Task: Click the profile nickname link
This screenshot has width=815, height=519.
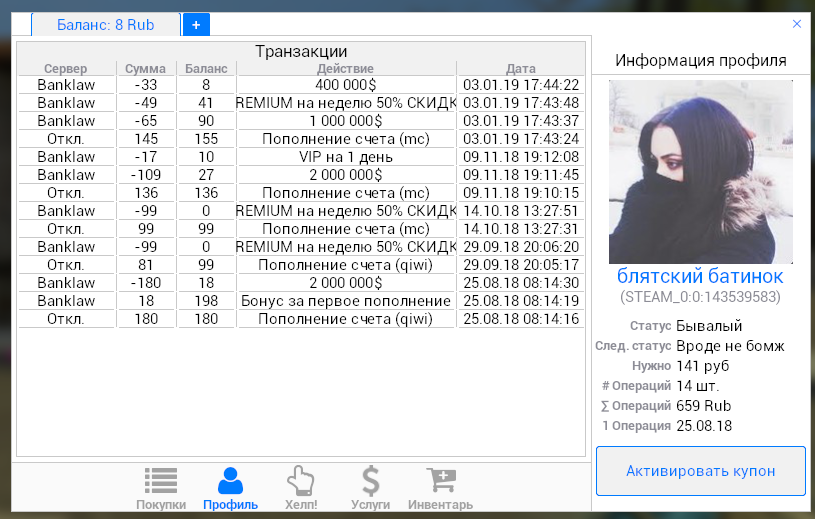Action: [700, 276]
